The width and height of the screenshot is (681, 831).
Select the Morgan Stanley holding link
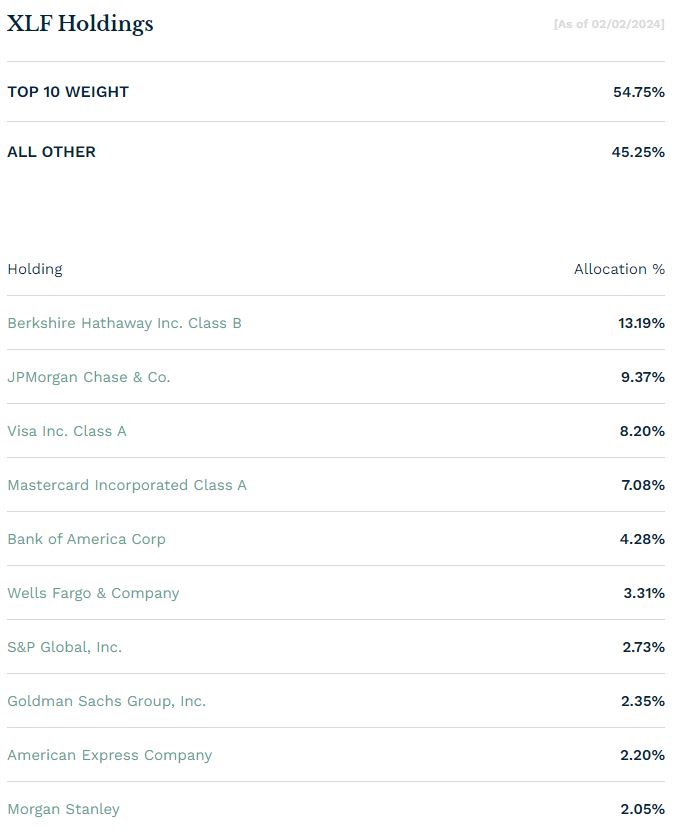pos(64,809)
